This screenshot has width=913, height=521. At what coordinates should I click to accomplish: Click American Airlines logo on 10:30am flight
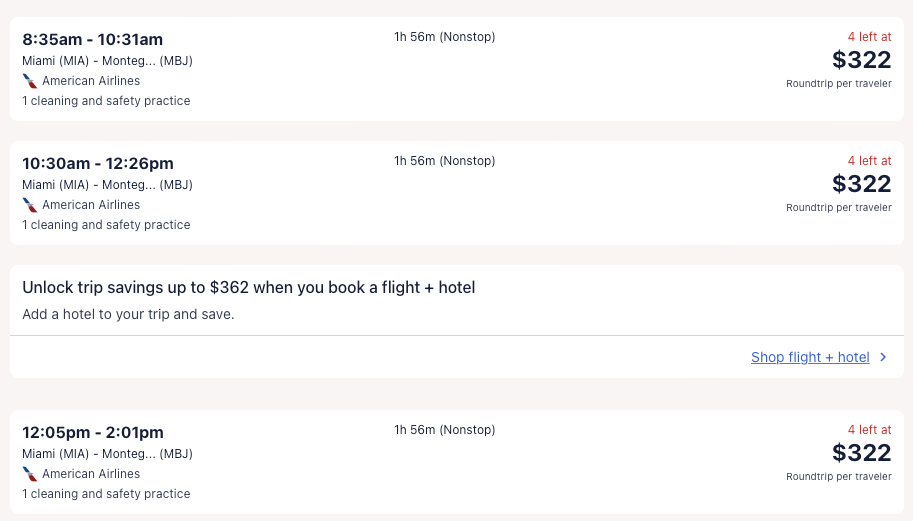click(x=30, y=205)
